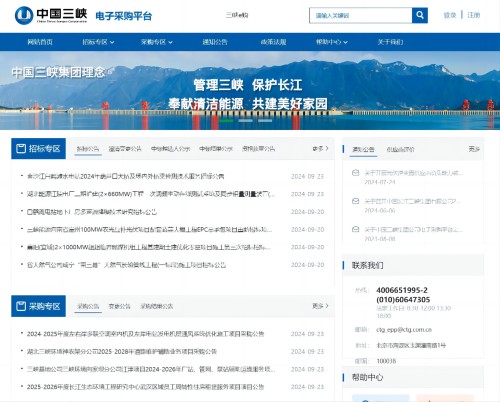The width and height of the screenshot is (500, 402).
Task: Open the 三峡e购 link in the header
Action: 237,15
